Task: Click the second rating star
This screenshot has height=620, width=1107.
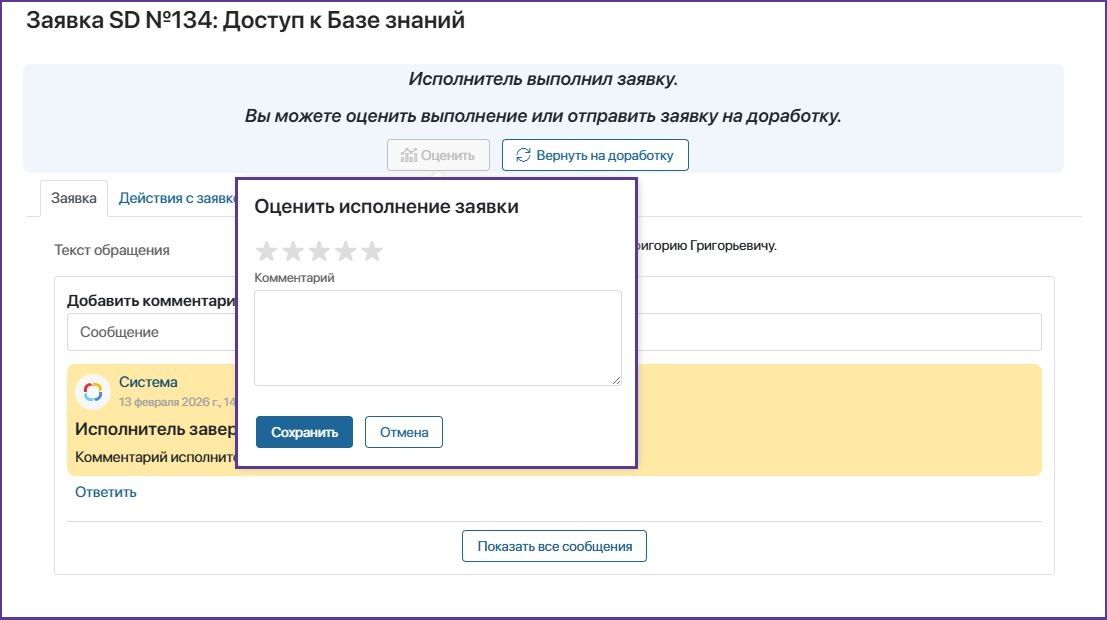Action: tap(293, 251)
